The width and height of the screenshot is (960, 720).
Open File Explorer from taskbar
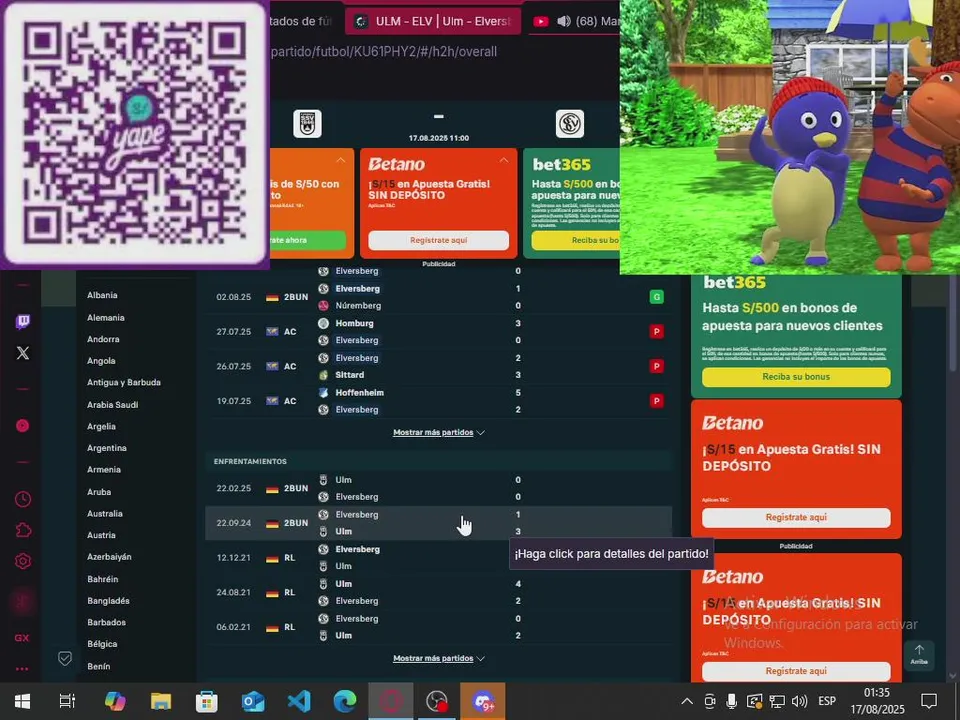point(161,701)
